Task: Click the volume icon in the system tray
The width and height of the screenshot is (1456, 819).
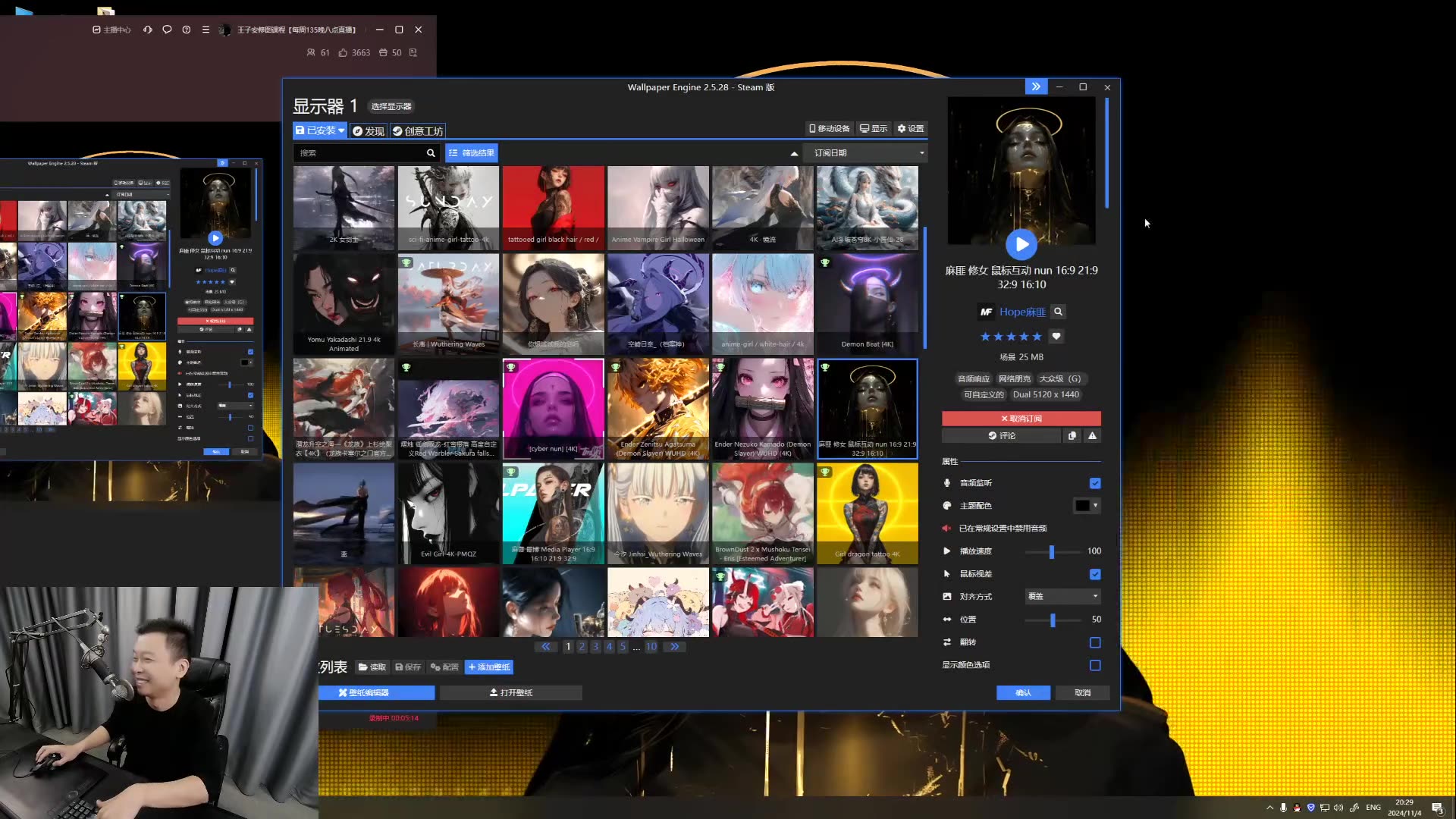Action: (x=1338, y=808)
